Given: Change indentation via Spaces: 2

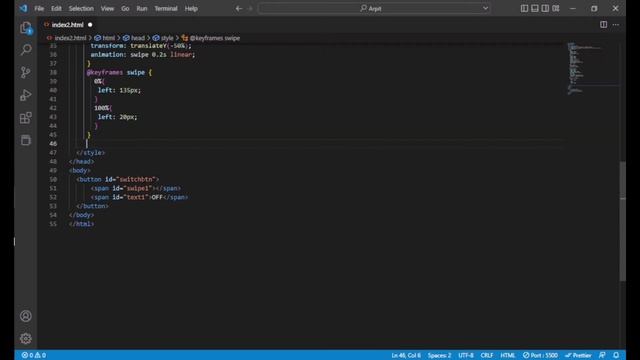Looking at the screenshot, I should (x=439, y=355).
